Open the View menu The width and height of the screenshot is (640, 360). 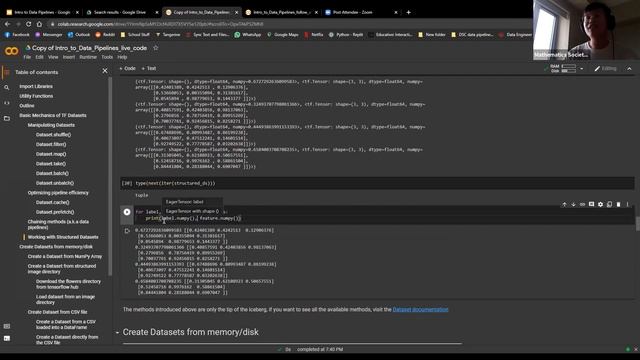[x=53, y=57]
